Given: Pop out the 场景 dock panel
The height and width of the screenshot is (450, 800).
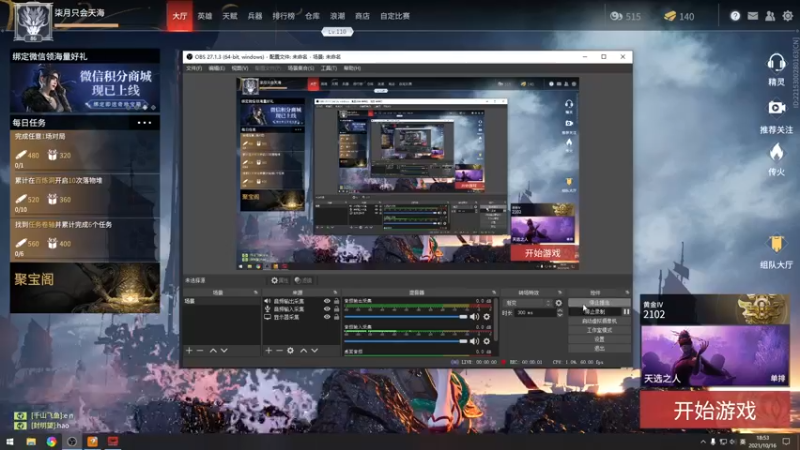Looking at the screenshot, I should click(x=256, y=292).
